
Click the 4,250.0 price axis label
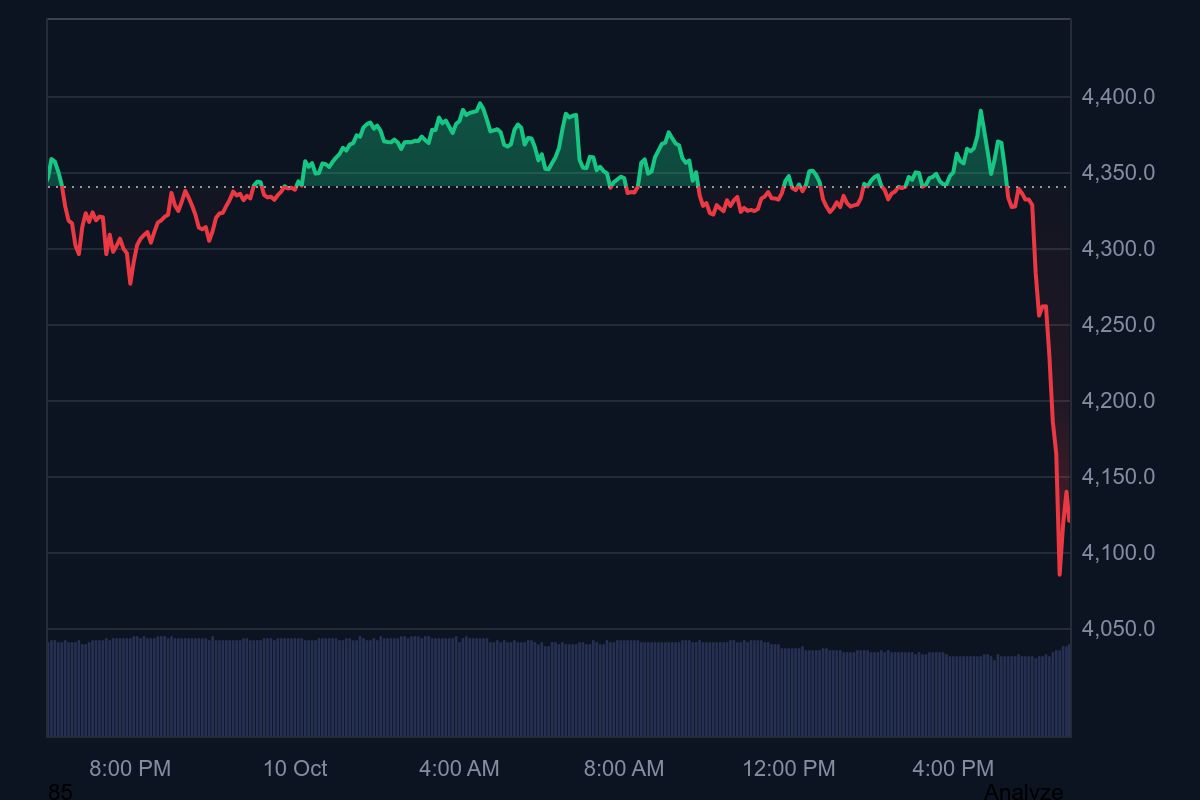coord(1118,325)
